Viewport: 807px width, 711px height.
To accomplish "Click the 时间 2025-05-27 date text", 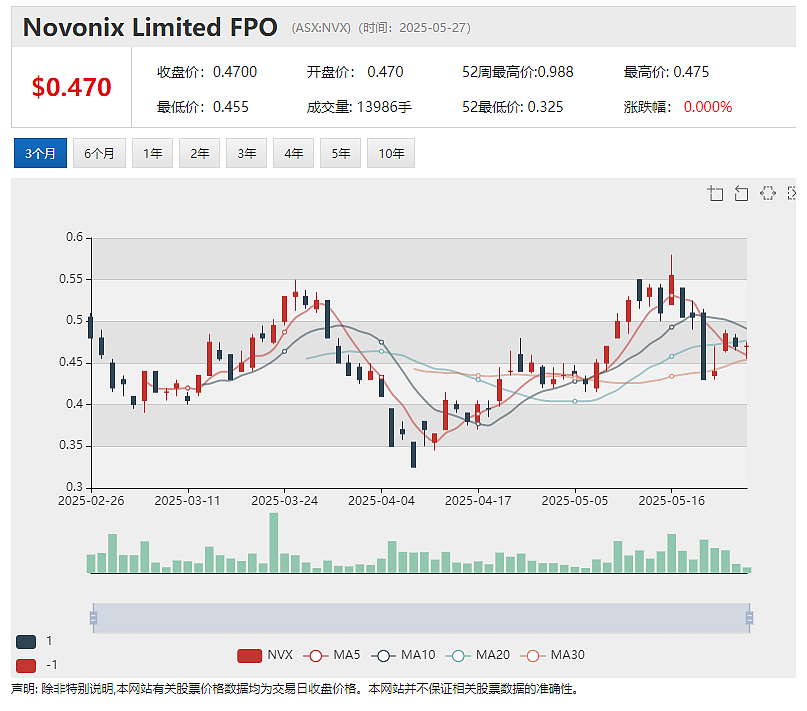I will 414,28.
